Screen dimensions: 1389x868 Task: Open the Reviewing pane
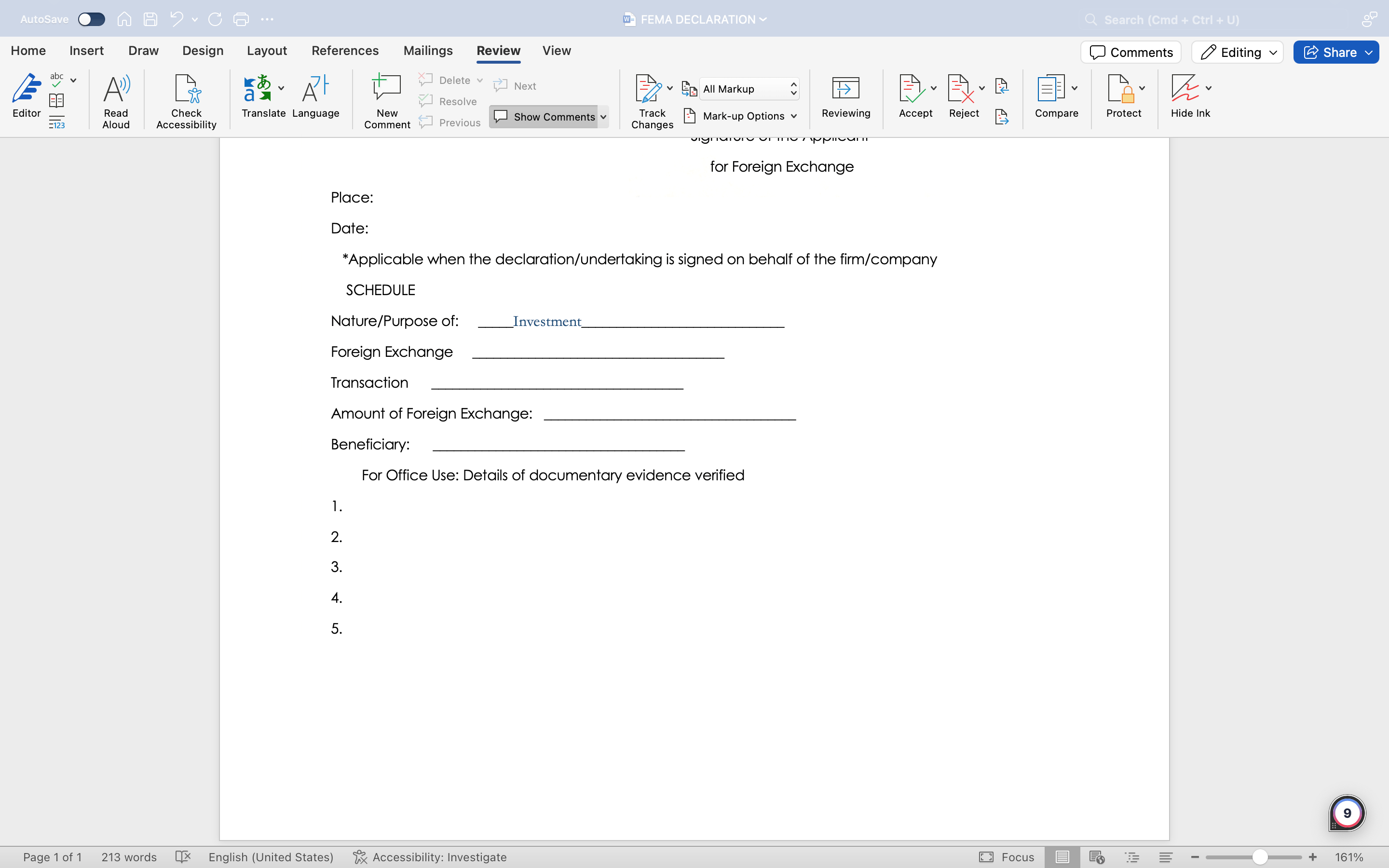click(x=845, y=96)
